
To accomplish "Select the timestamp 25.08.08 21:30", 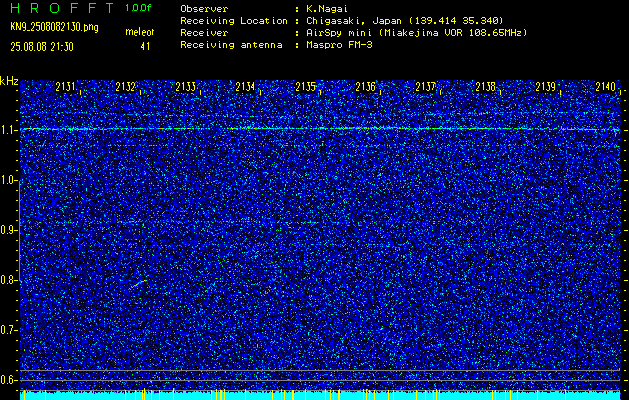I will 42,47.
